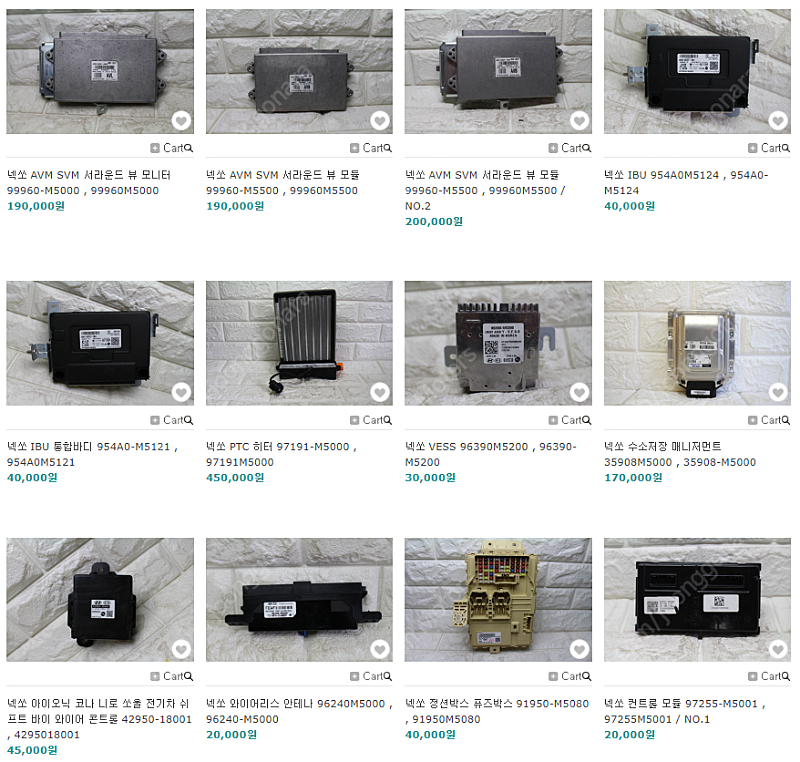
Task: Click heart icon on control module 97255-M5001
Action: pos(778,649)
